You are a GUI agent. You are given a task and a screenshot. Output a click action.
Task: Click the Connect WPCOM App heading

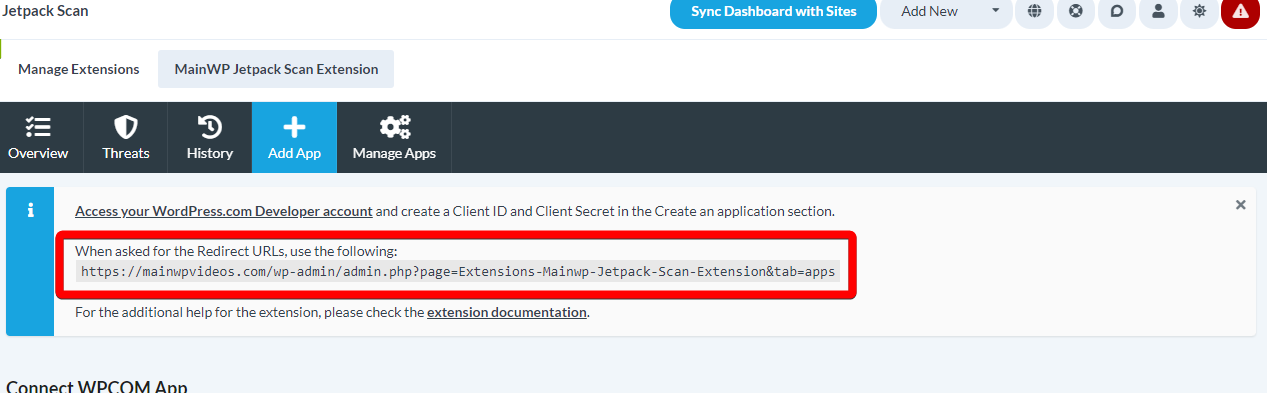(97, 386)
